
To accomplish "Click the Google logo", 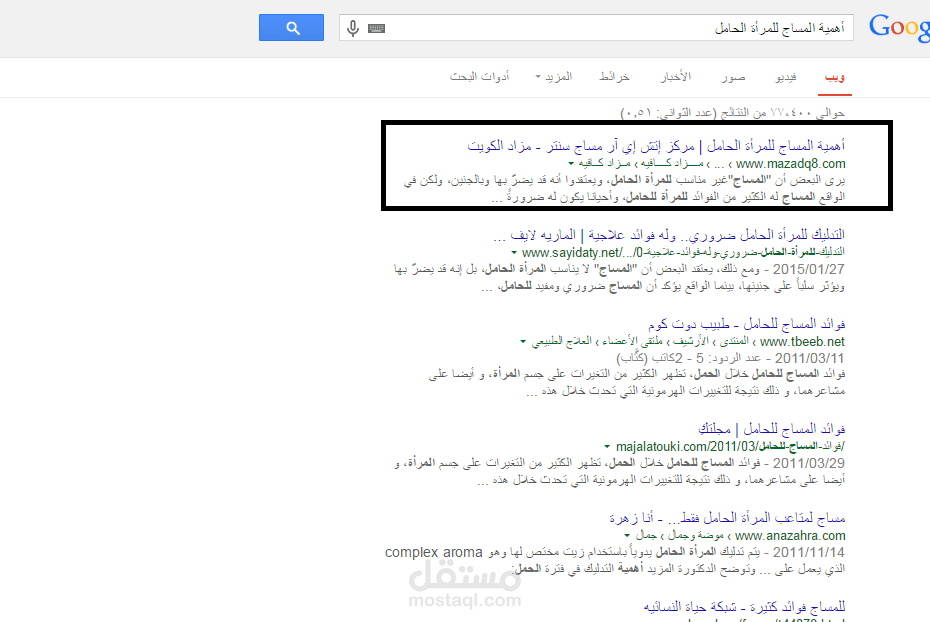I will [x=899, y=27].
